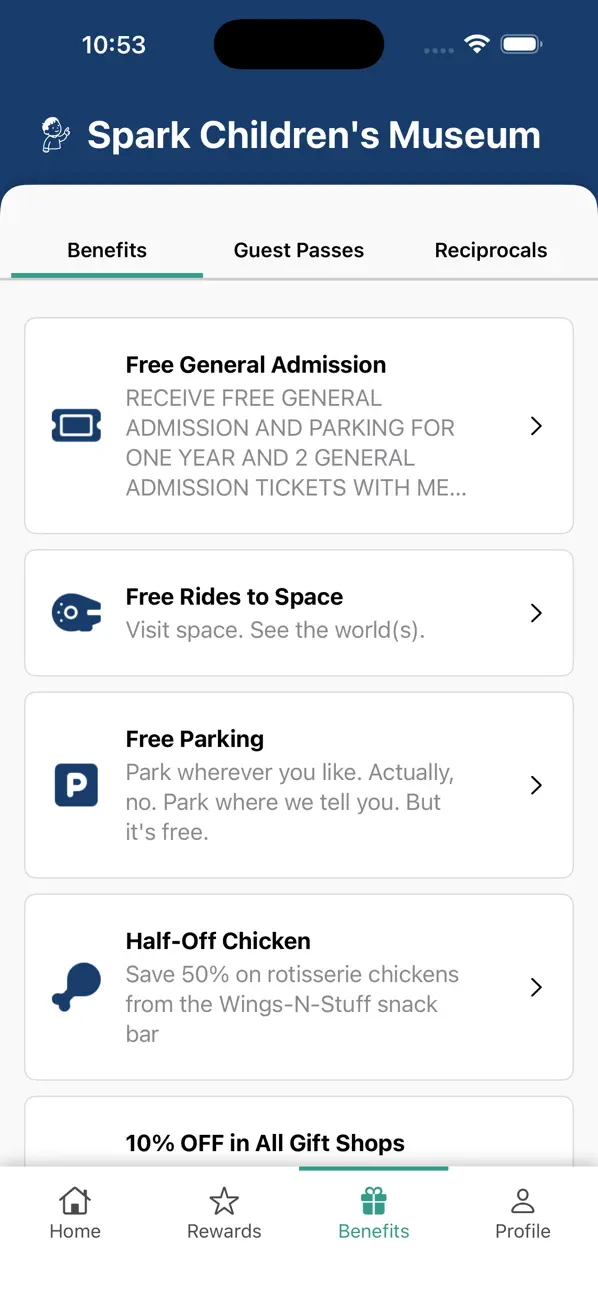Tap the Free Parking description text

click(290, 802)
